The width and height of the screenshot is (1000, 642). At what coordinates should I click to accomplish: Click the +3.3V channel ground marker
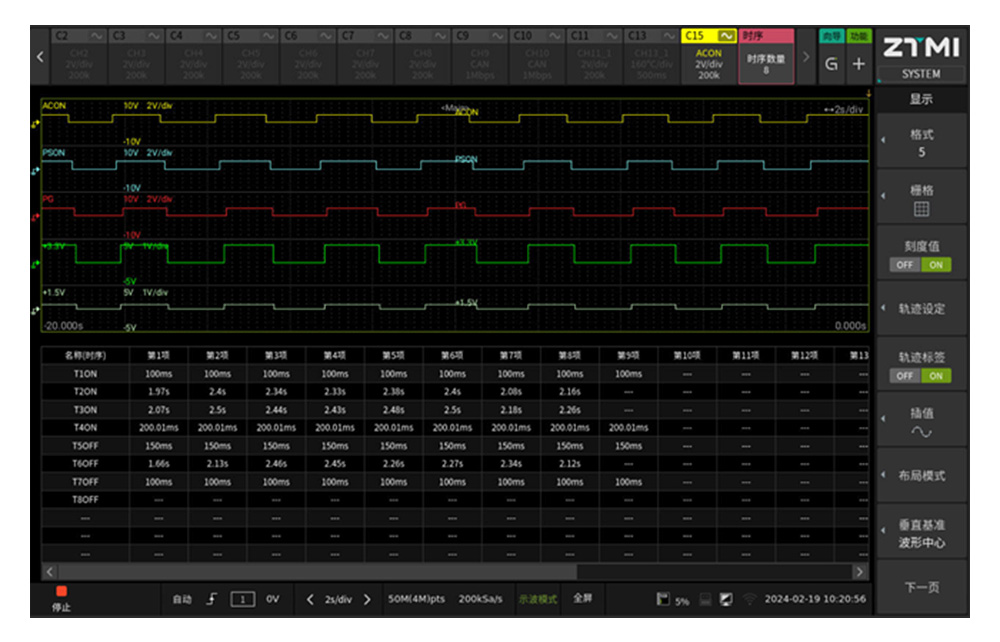pyautogui.click(x=35, y=264)
